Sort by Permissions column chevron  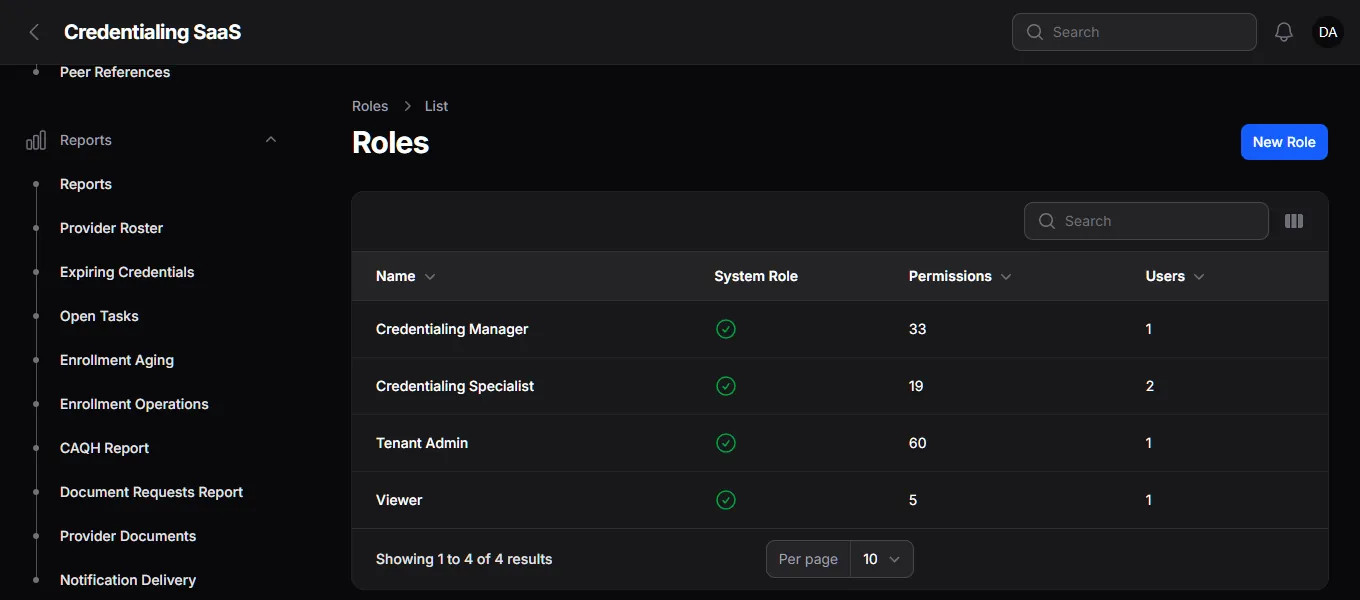[1006, 277]
